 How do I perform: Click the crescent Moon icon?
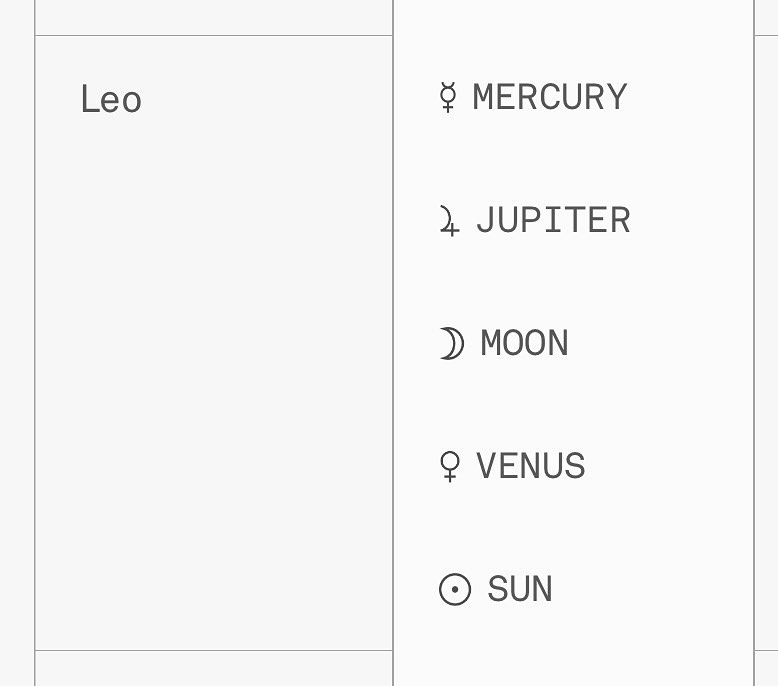(x=452, y=344)
